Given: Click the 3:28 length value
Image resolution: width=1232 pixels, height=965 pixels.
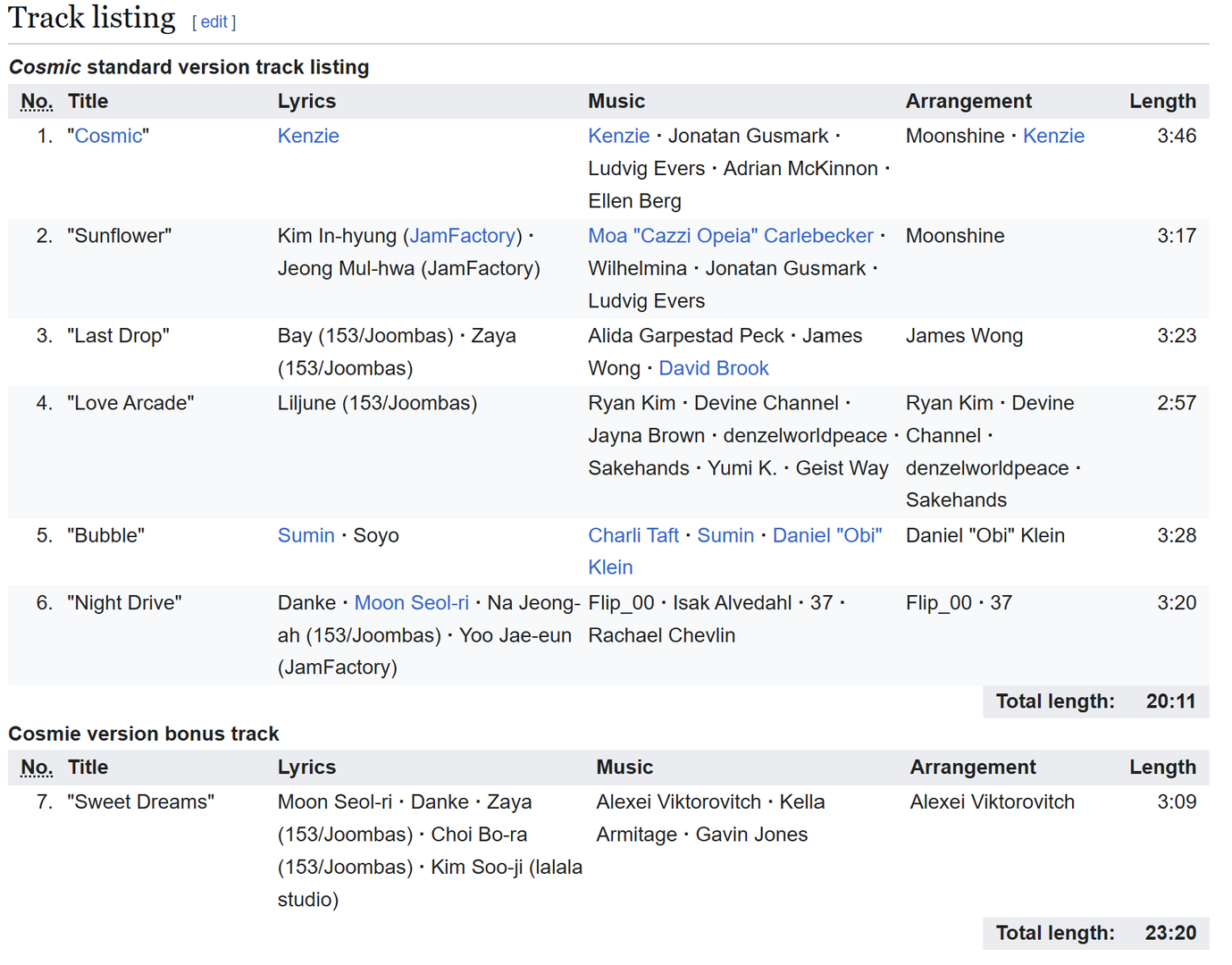Looking at the screenshot, I should point(1177,535).
